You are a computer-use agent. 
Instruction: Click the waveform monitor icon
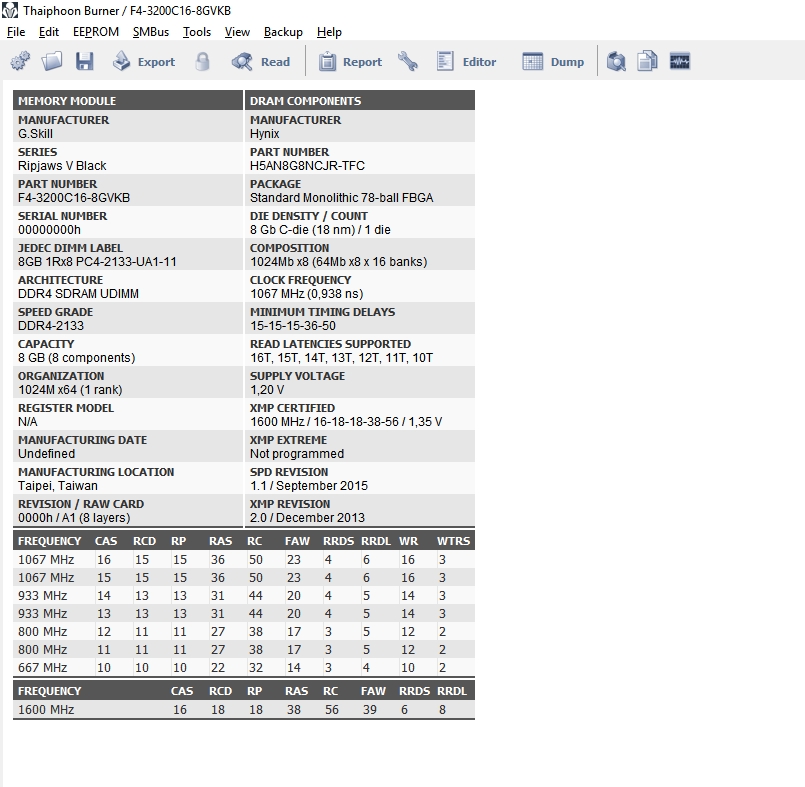tap(680, 62)
